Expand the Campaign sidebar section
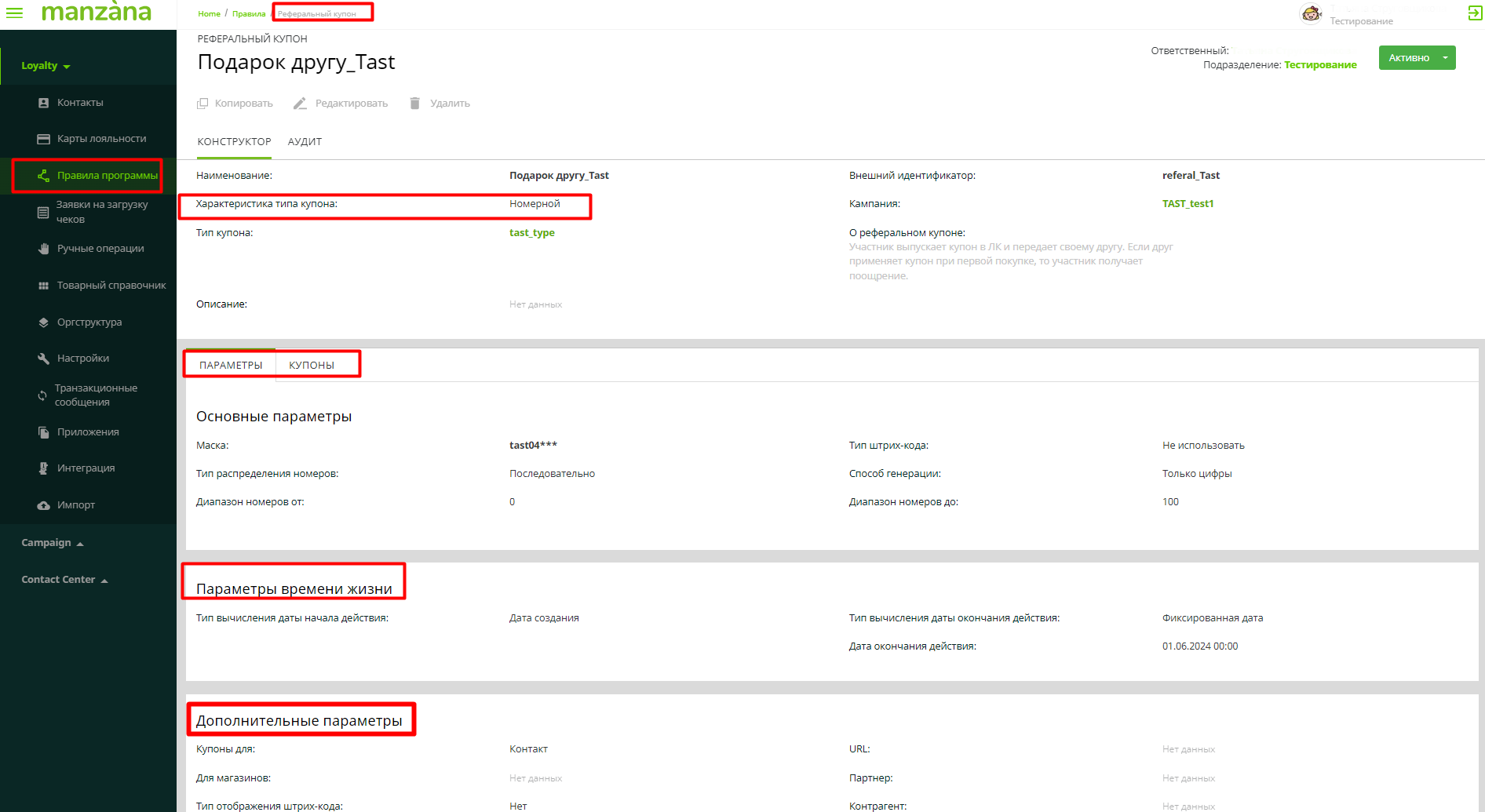The image size is (1485, 812). pos(52,543)
